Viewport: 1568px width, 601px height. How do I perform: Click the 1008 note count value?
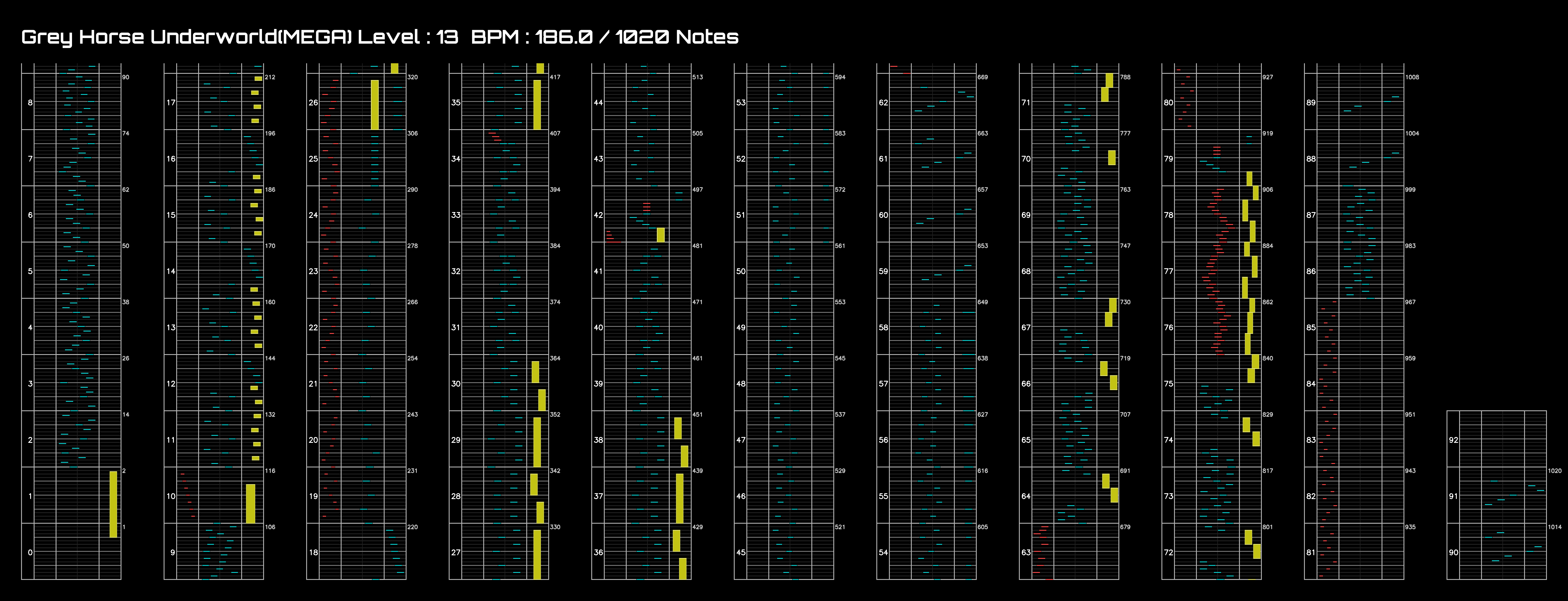coord(1412,77)
